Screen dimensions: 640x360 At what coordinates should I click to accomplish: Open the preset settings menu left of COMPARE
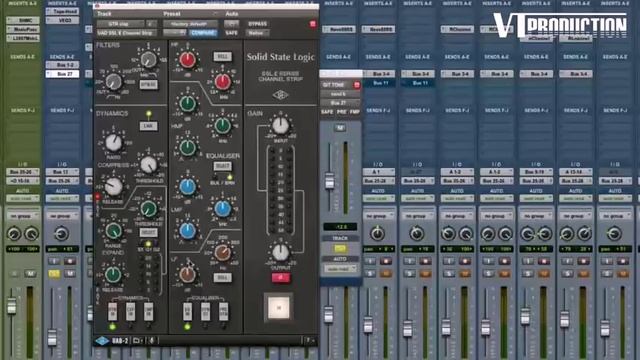click(176, 33)
